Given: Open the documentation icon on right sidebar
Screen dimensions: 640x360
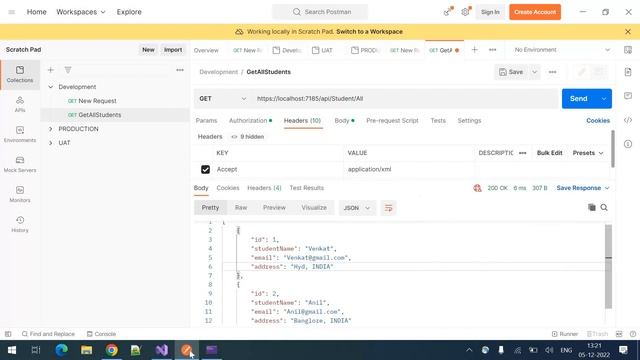Looking at the screenshot, I should (x=628, y=72).
